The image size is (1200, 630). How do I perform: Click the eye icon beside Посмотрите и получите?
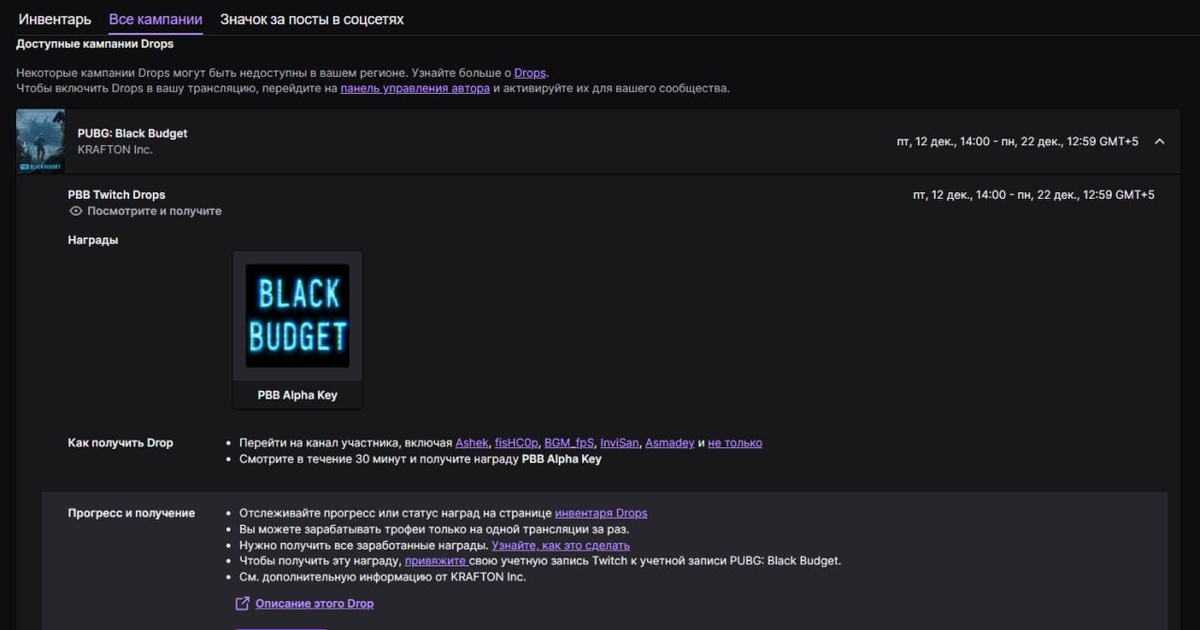tap(75, 211)
